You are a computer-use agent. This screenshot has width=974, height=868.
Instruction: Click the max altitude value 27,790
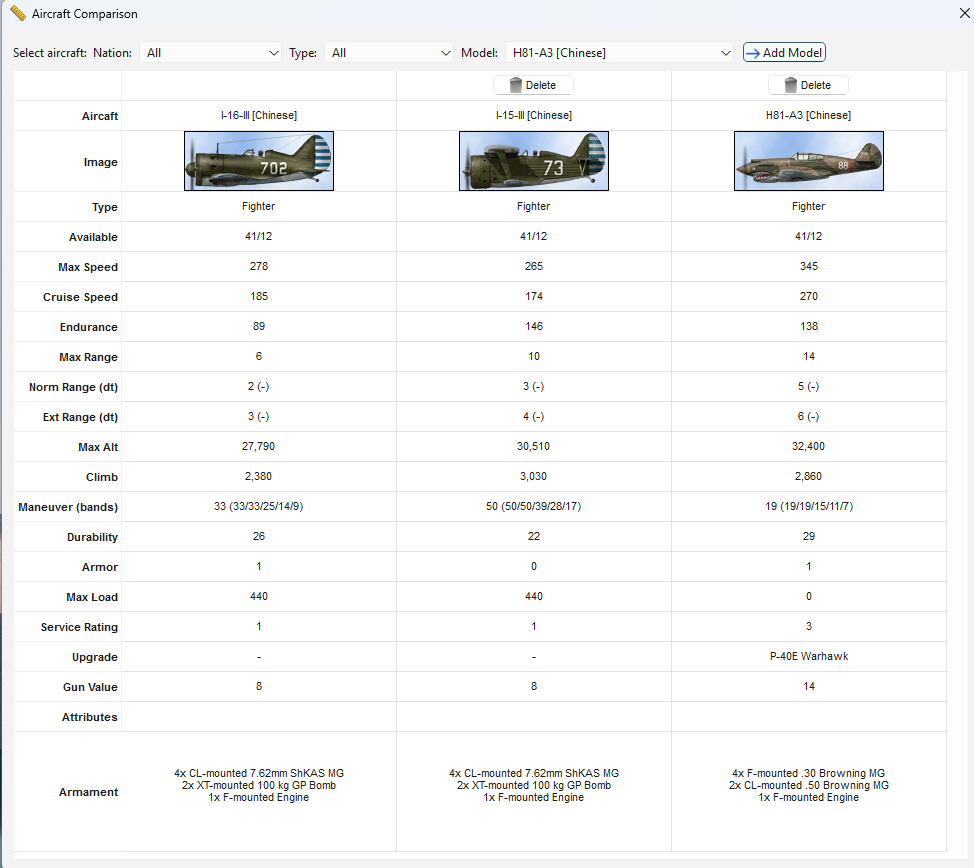[258, 446]
